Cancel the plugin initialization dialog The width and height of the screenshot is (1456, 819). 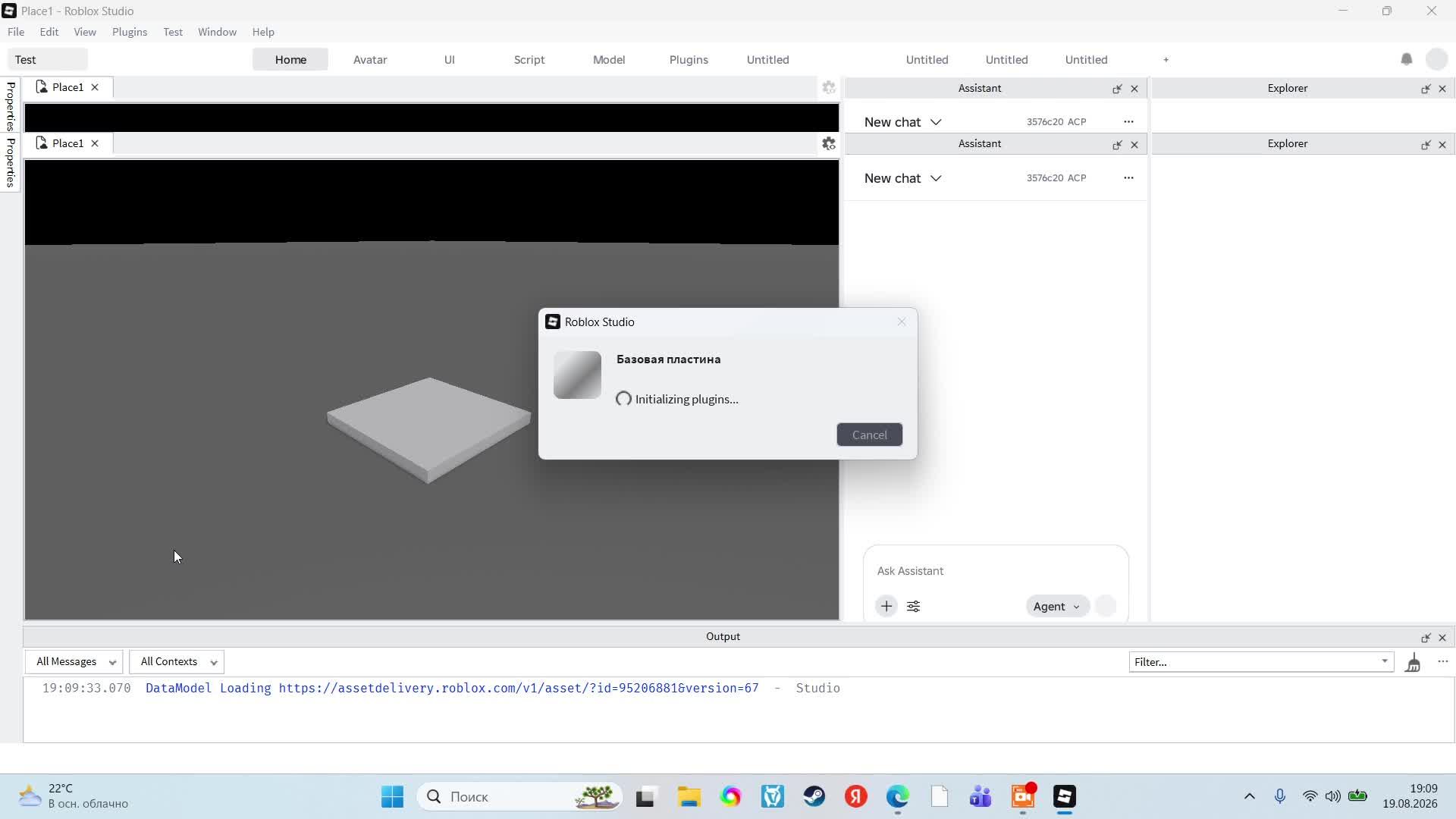point(869,435)
